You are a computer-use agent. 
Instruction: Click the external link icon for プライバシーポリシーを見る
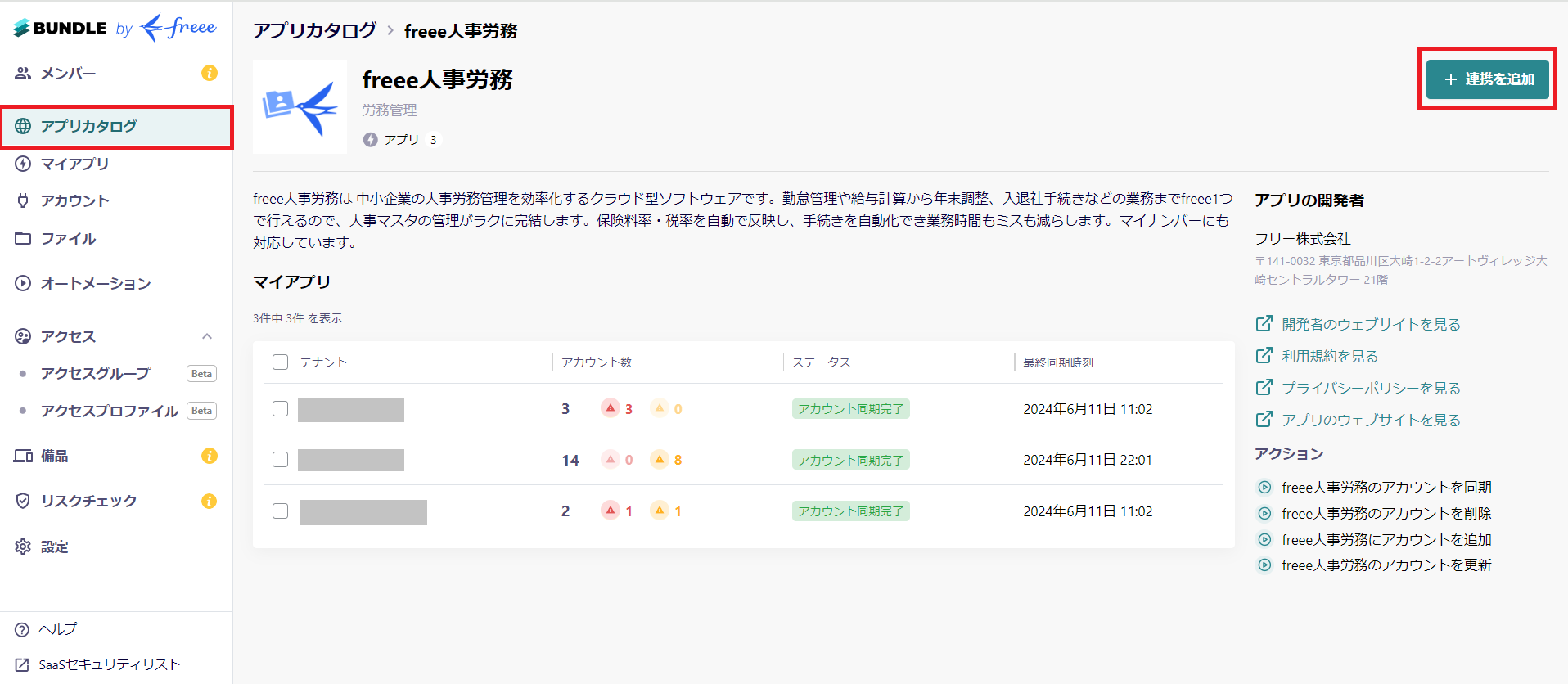point(1264,388)
